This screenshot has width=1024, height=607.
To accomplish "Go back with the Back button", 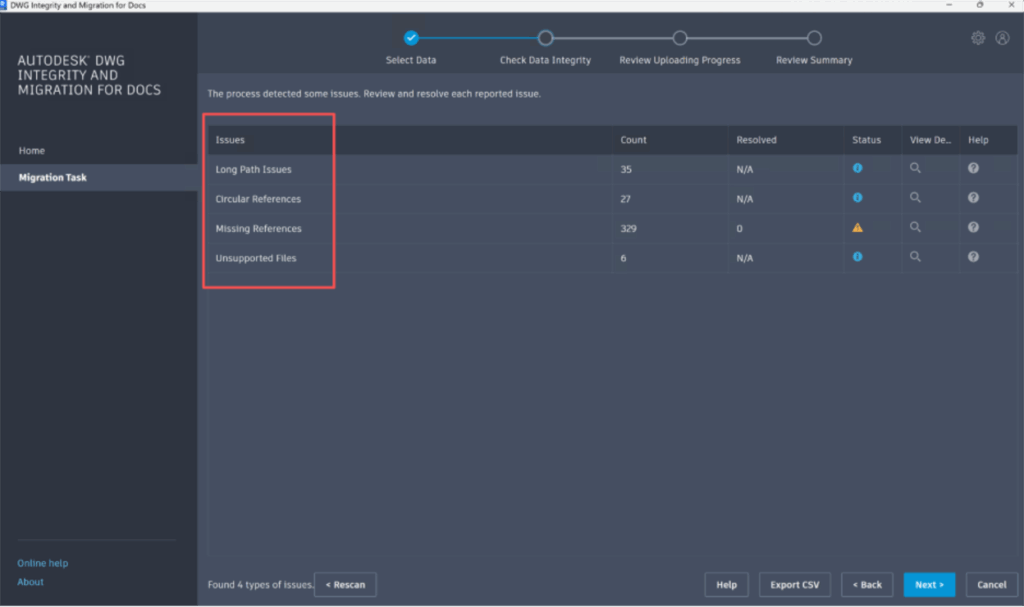I will (x=867, y=584).
